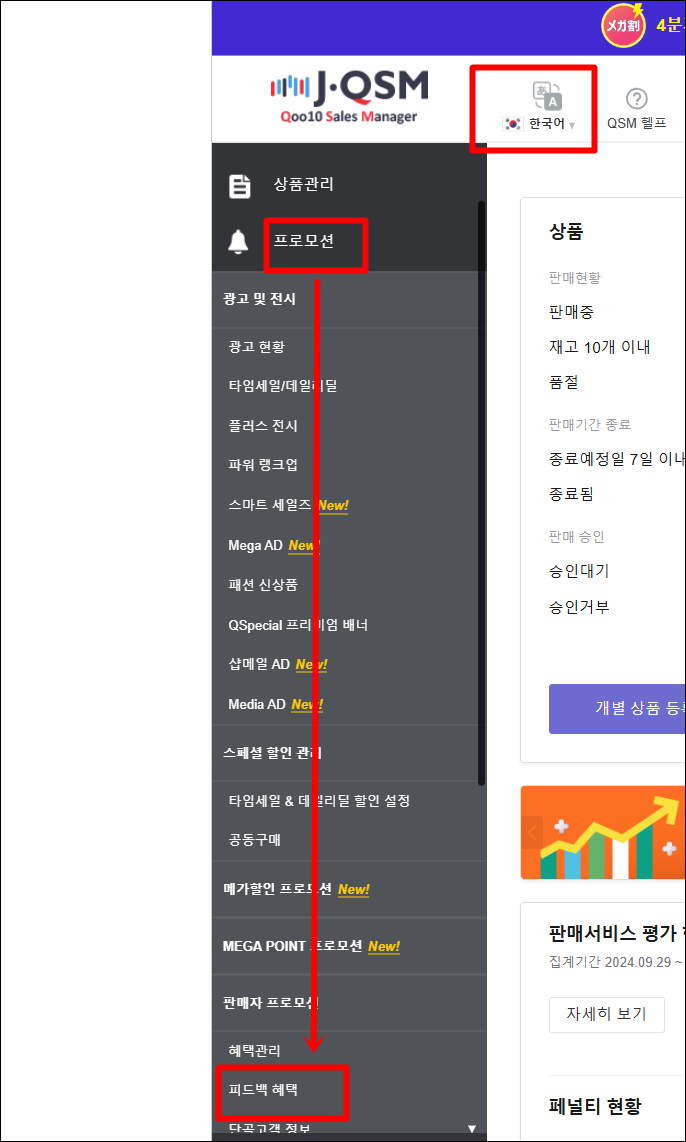Open the orange growth chart banner

[604, 832]
